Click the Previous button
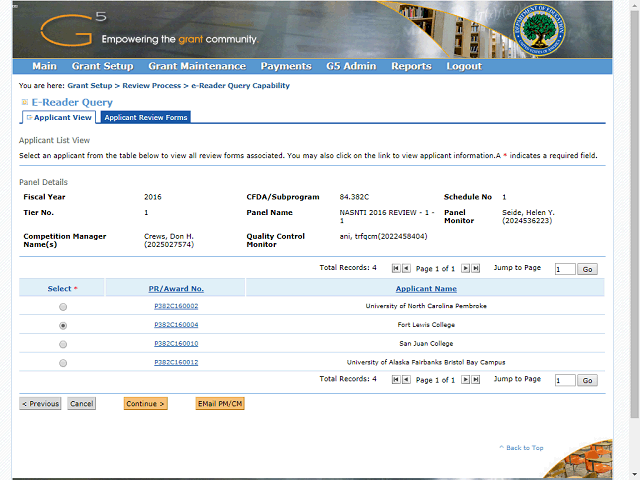Screen dimensions: 640x480 pos(40,404)
